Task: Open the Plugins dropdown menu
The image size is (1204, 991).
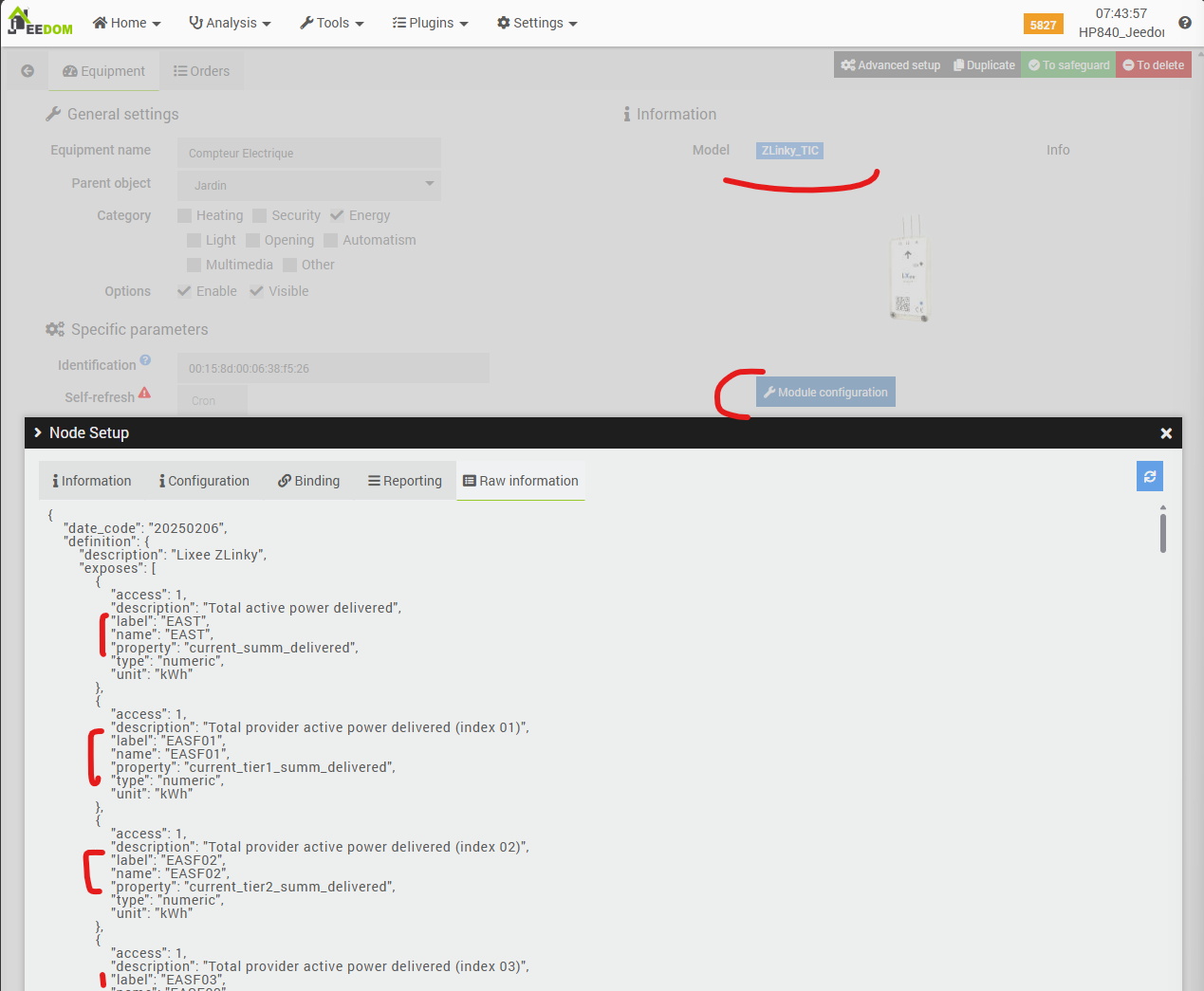Action: (x=431, y=23)
